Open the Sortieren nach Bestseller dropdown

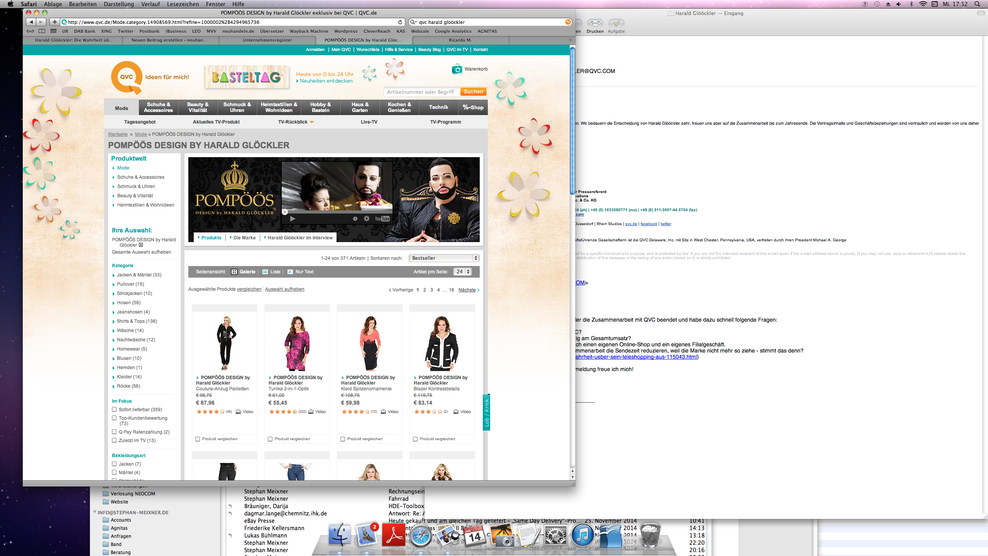tap(444, 258)
